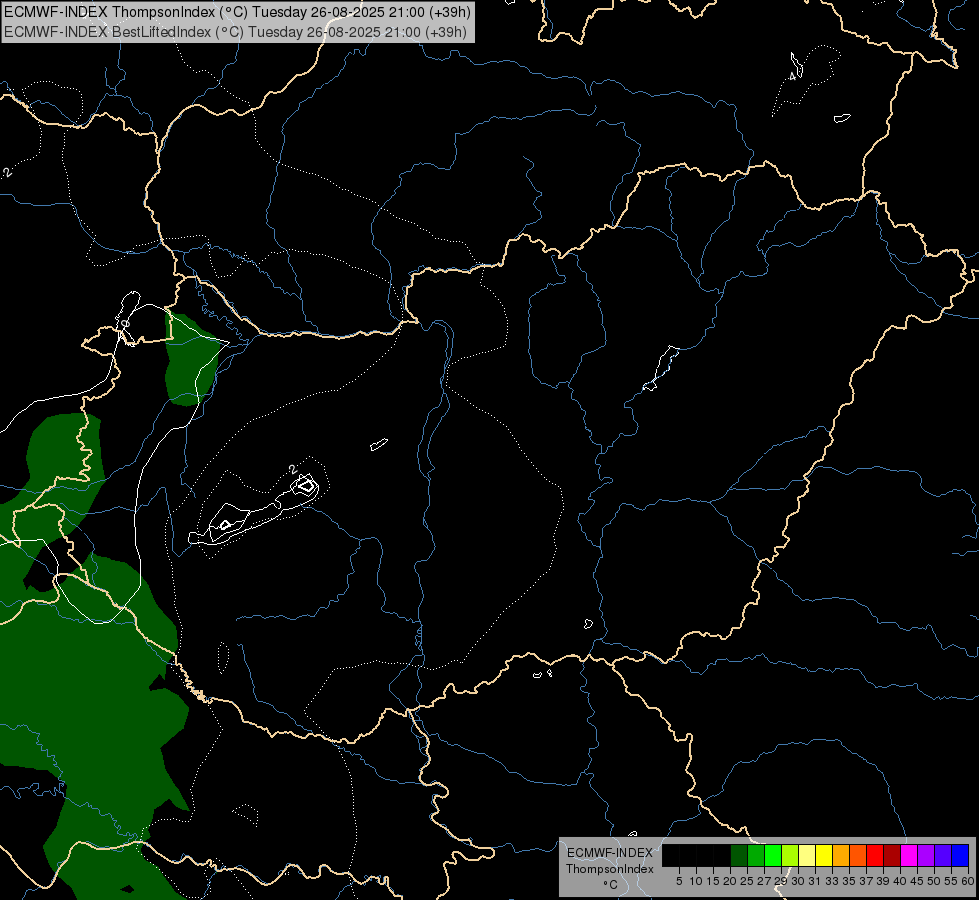Click the legend tick value '50'
This screenshot has height=900, width=979.
935,881
